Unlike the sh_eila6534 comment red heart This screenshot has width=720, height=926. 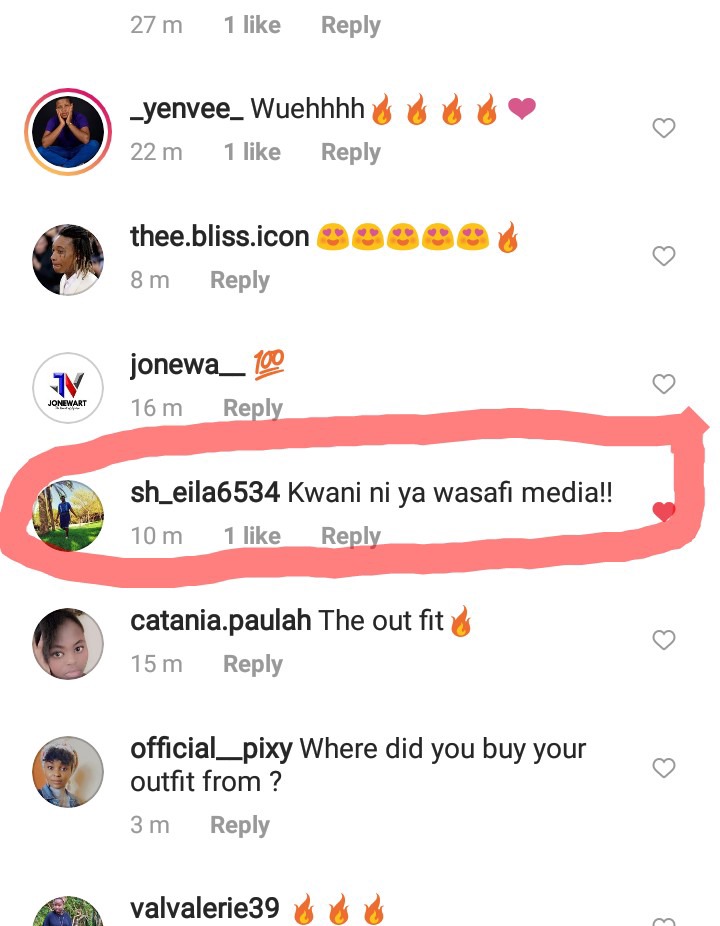coord(663,511)
